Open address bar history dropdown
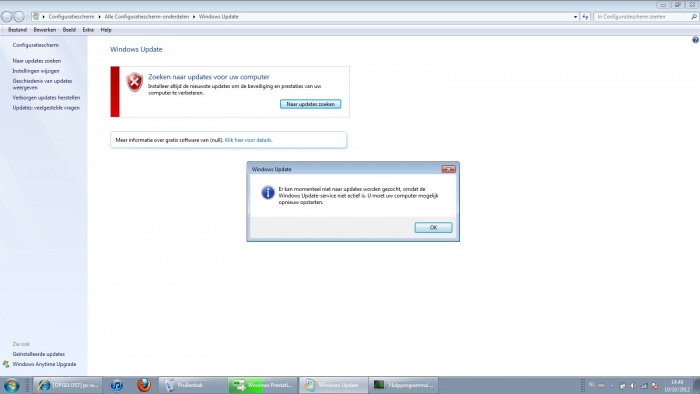Image resolution: width=700 pixels, height=394 pixels. click(x=575, y=17)
